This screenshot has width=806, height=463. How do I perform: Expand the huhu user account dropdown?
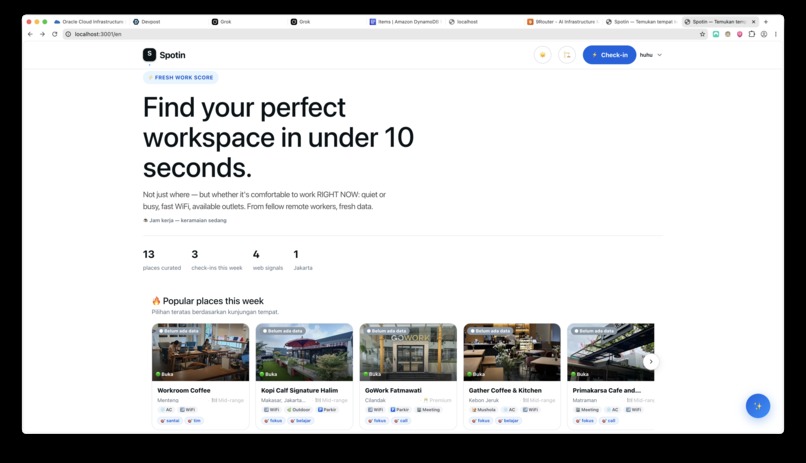coord(651,55)
